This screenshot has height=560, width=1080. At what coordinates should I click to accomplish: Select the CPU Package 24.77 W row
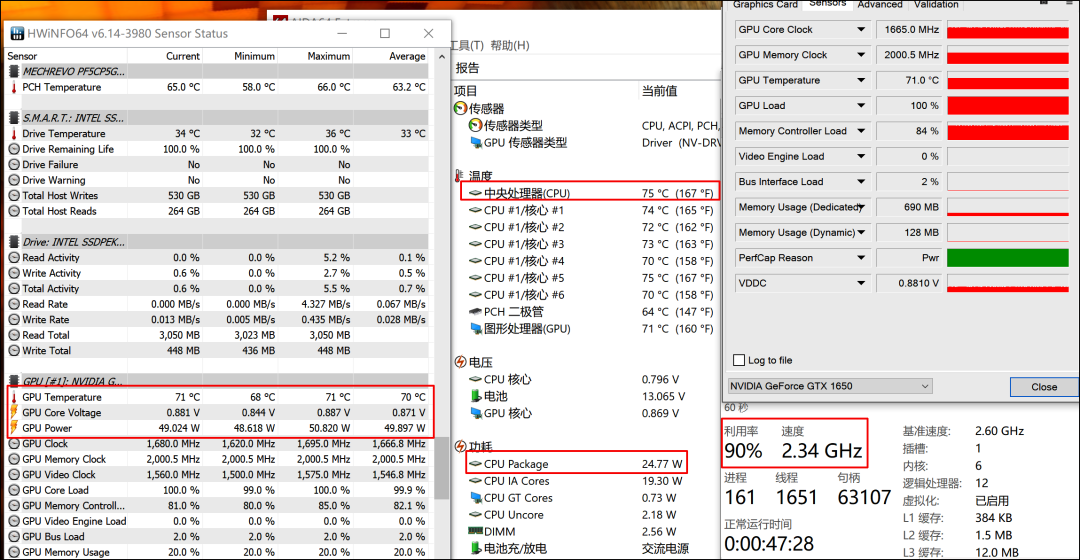point(577,464)
